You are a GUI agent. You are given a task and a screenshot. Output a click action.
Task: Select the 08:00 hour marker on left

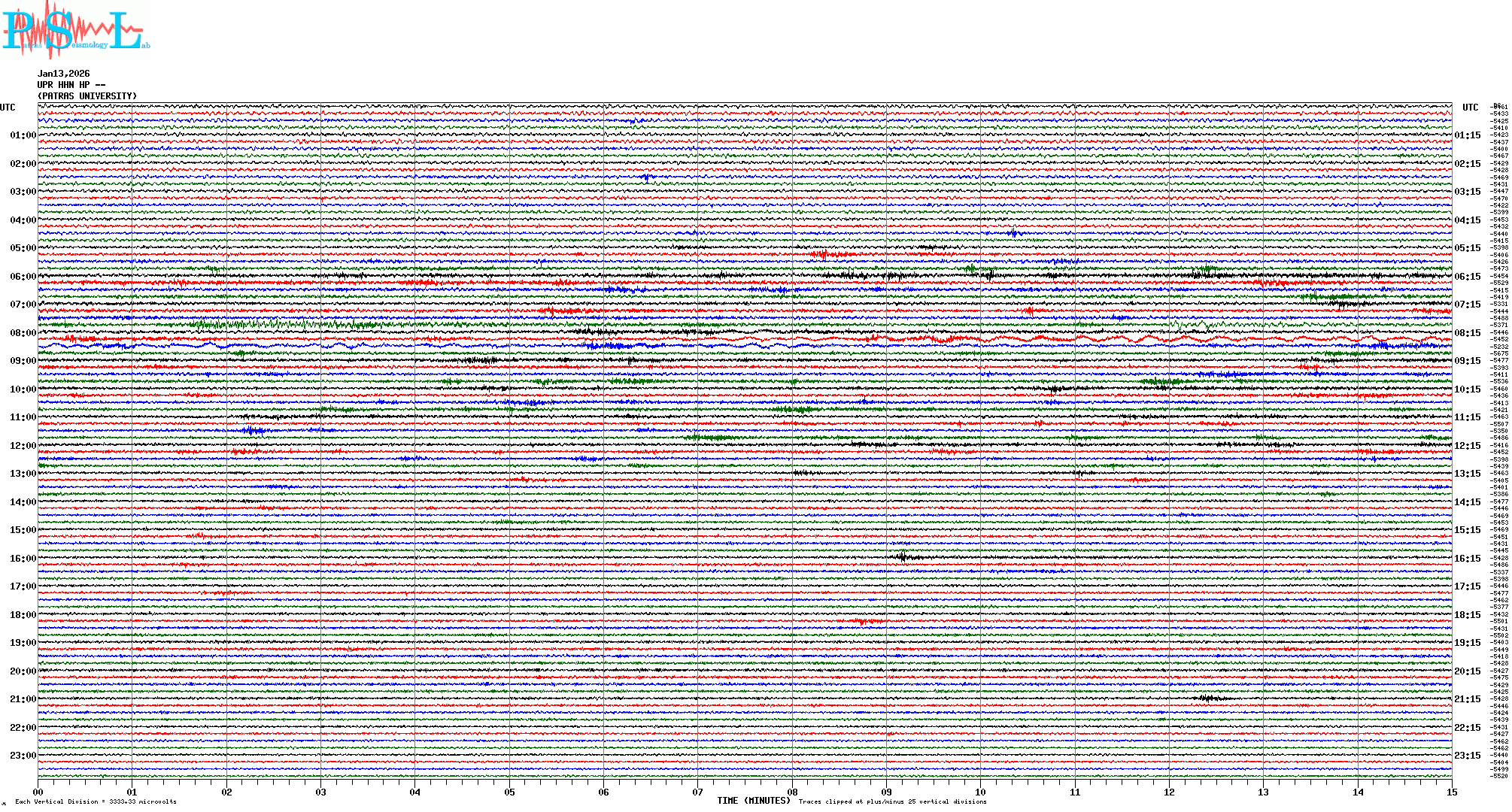pyautogui.click(x=23, y=333)
